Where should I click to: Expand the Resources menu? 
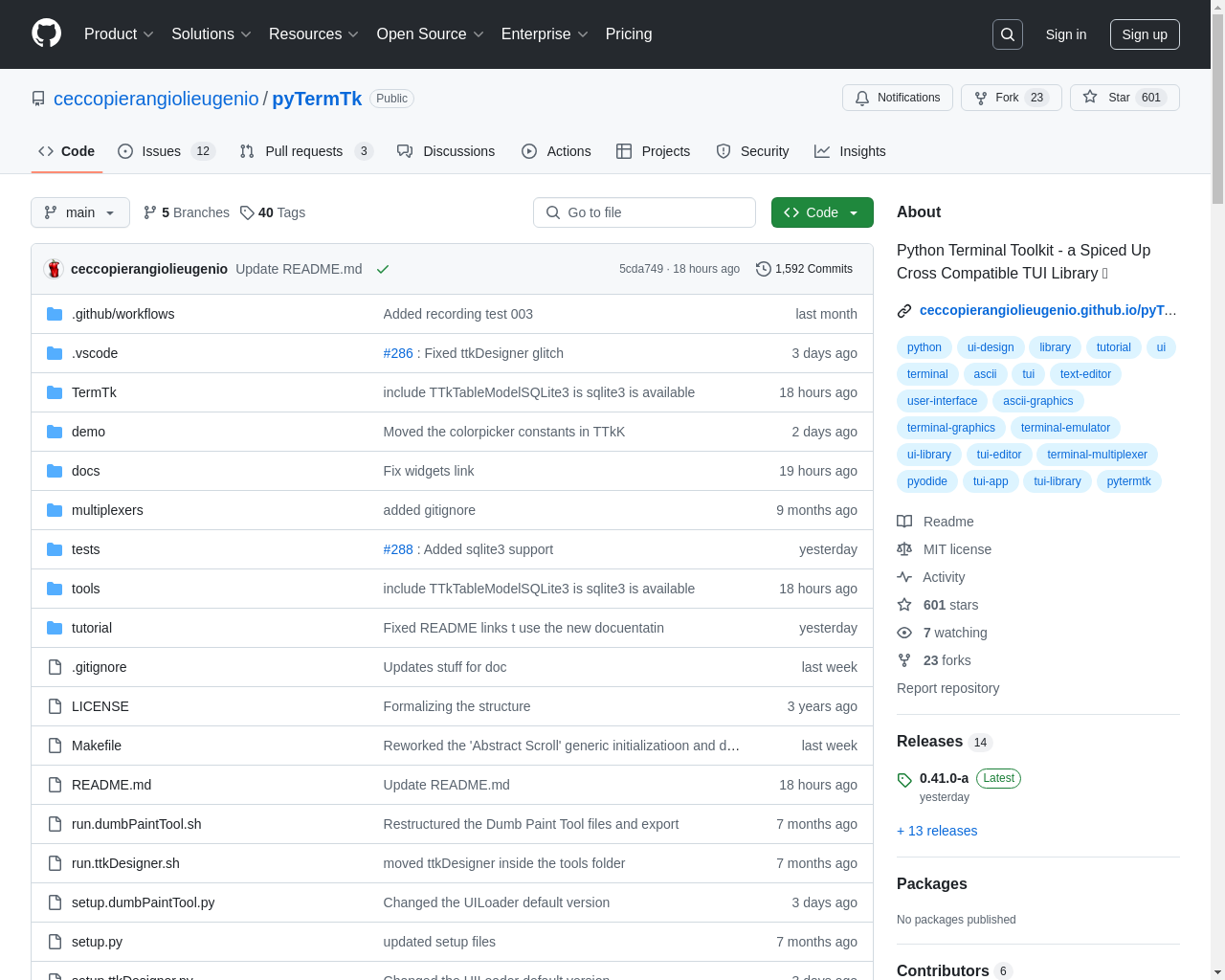314,34
